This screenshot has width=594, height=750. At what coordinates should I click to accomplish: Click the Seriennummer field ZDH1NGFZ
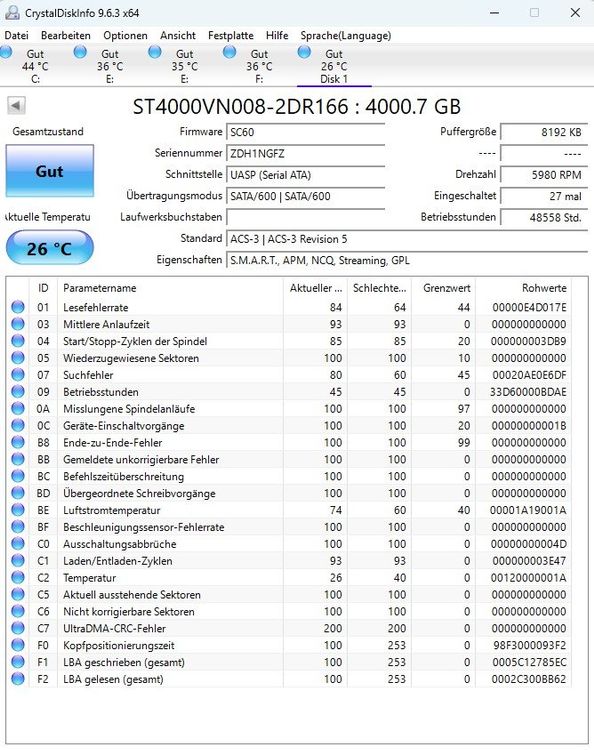pos(306,154)
